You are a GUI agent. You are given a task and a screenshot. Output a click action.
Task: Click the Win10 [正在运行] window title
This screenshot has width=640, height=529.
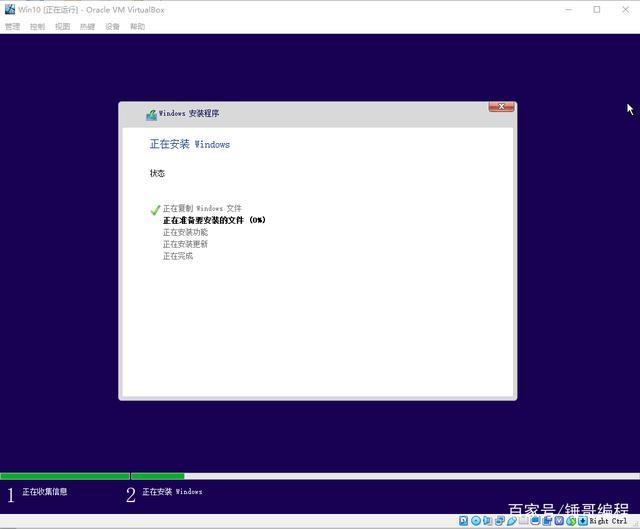coord(91,10)
